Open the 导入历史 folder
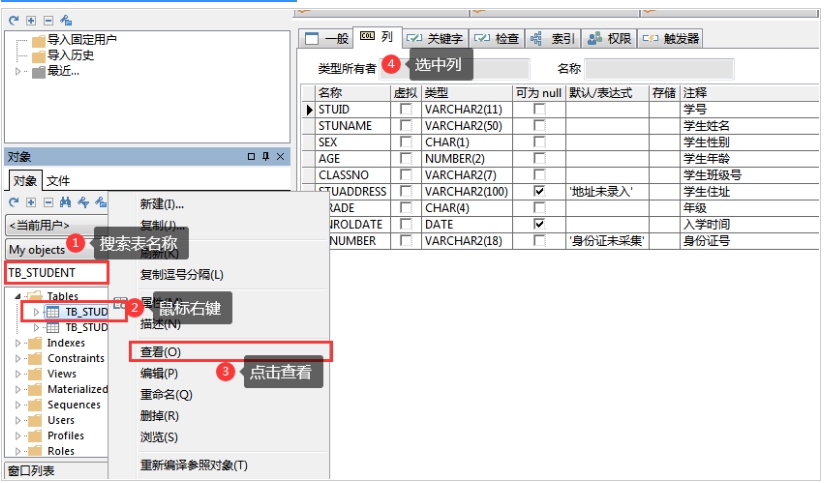Screen dimensions: 825x483 coord(63,55)
